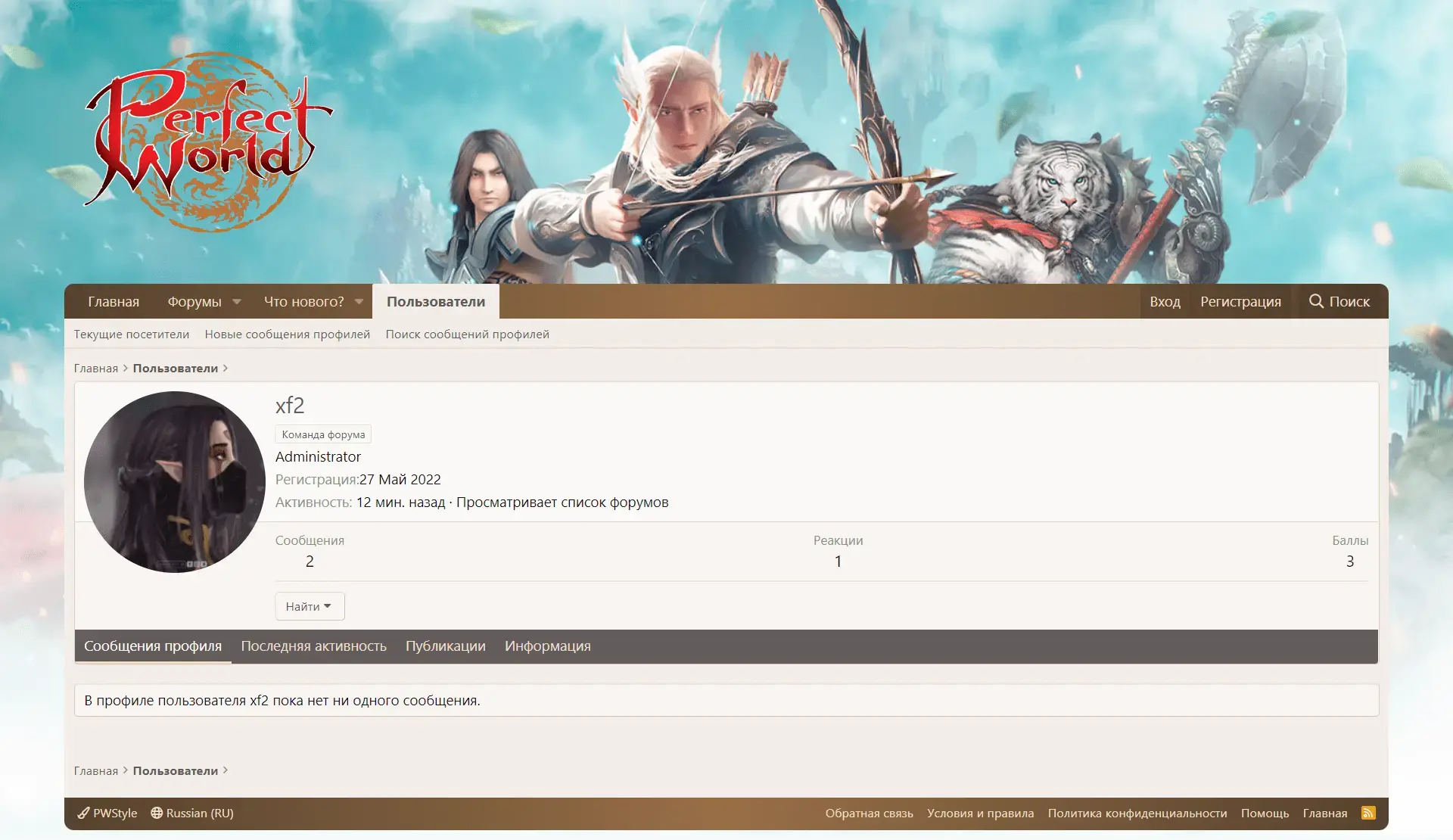Open the Найти dropdown button
Viewport: 1453px width, 840px height.
point(310,606)
